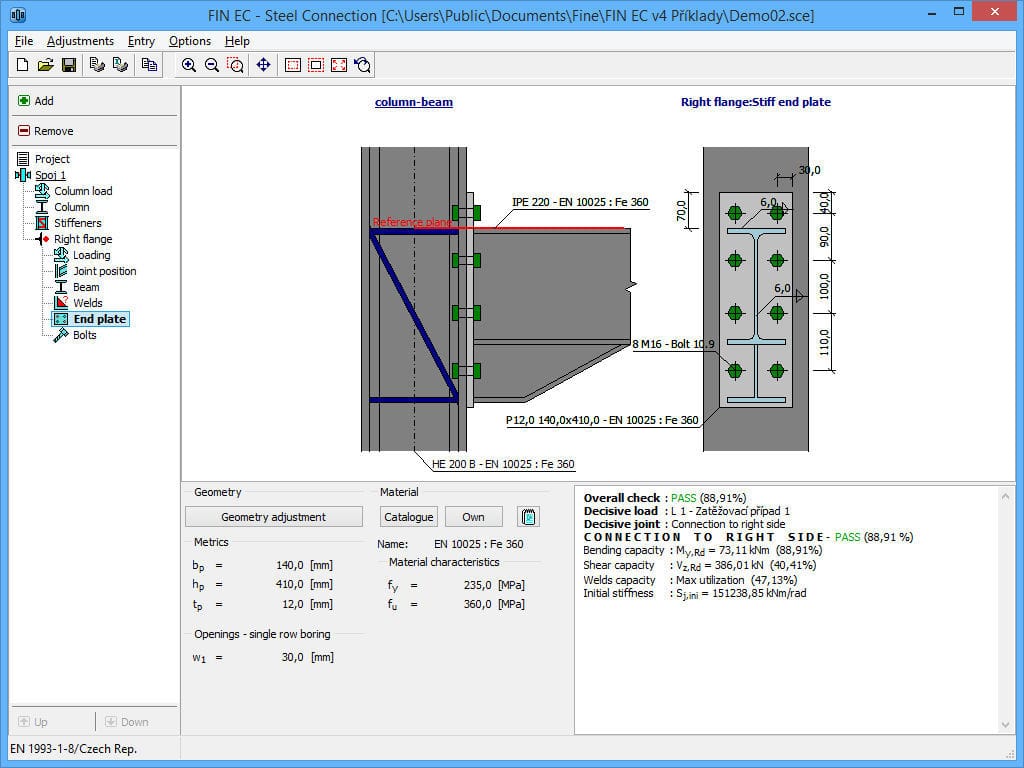Click the Geometry adjustment button

(x=272, y=517)
